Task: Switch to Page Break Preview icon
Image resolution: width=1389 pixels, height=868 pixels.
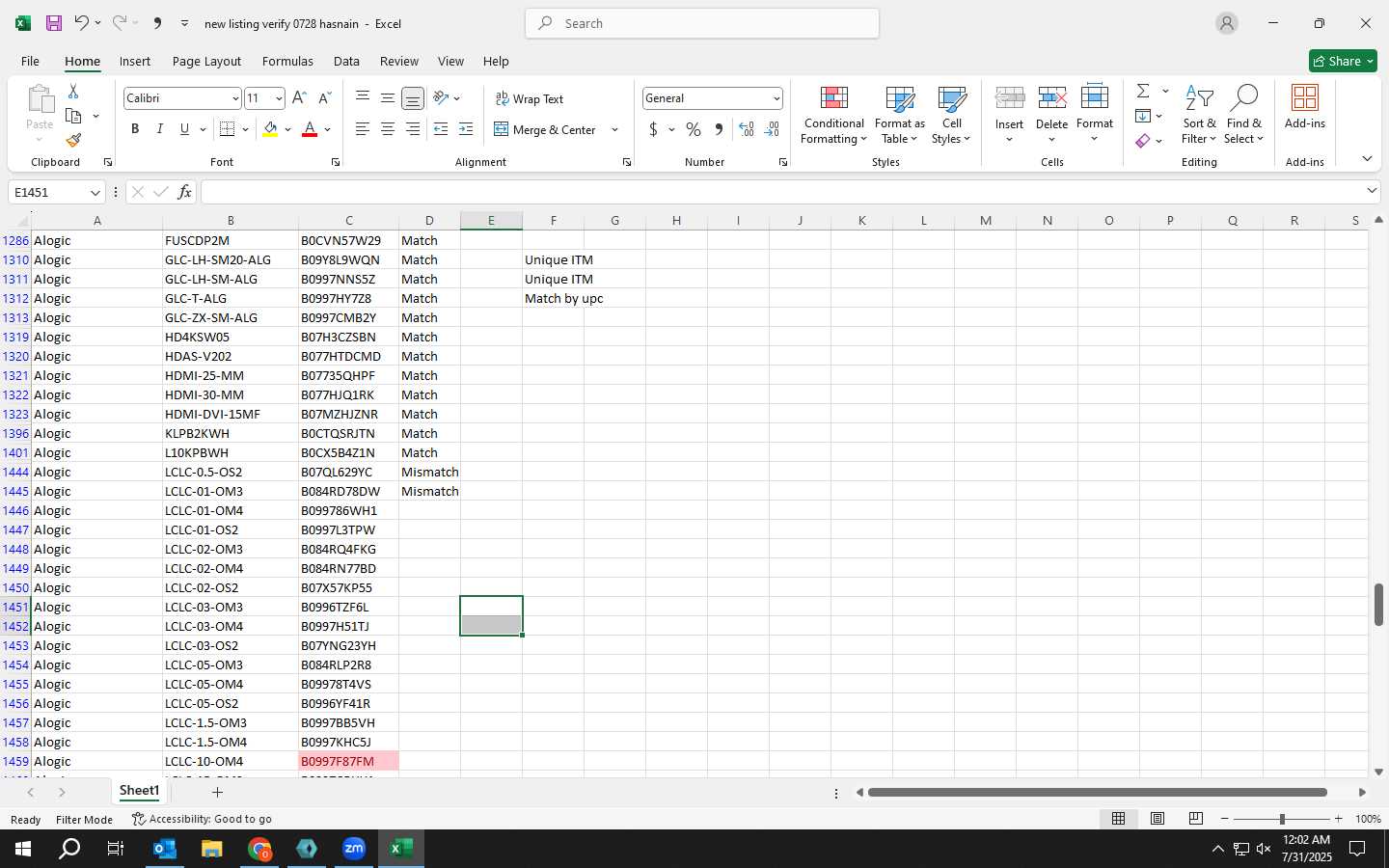Action: (x=1196, y=819)
